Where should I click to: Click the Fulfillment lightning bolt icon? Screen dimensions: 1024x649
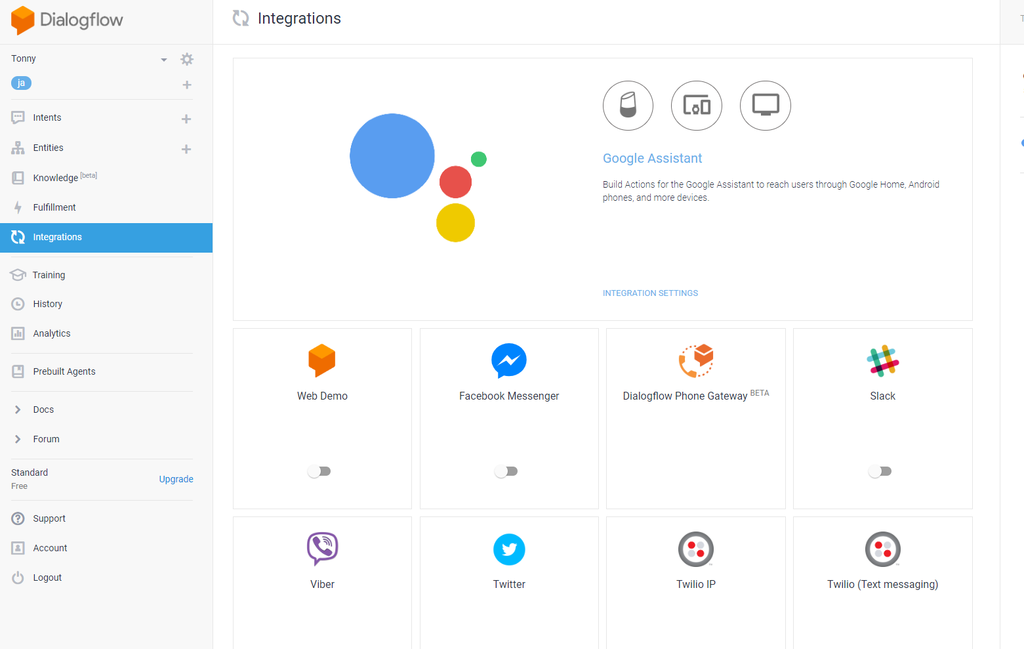click(18, 208)
